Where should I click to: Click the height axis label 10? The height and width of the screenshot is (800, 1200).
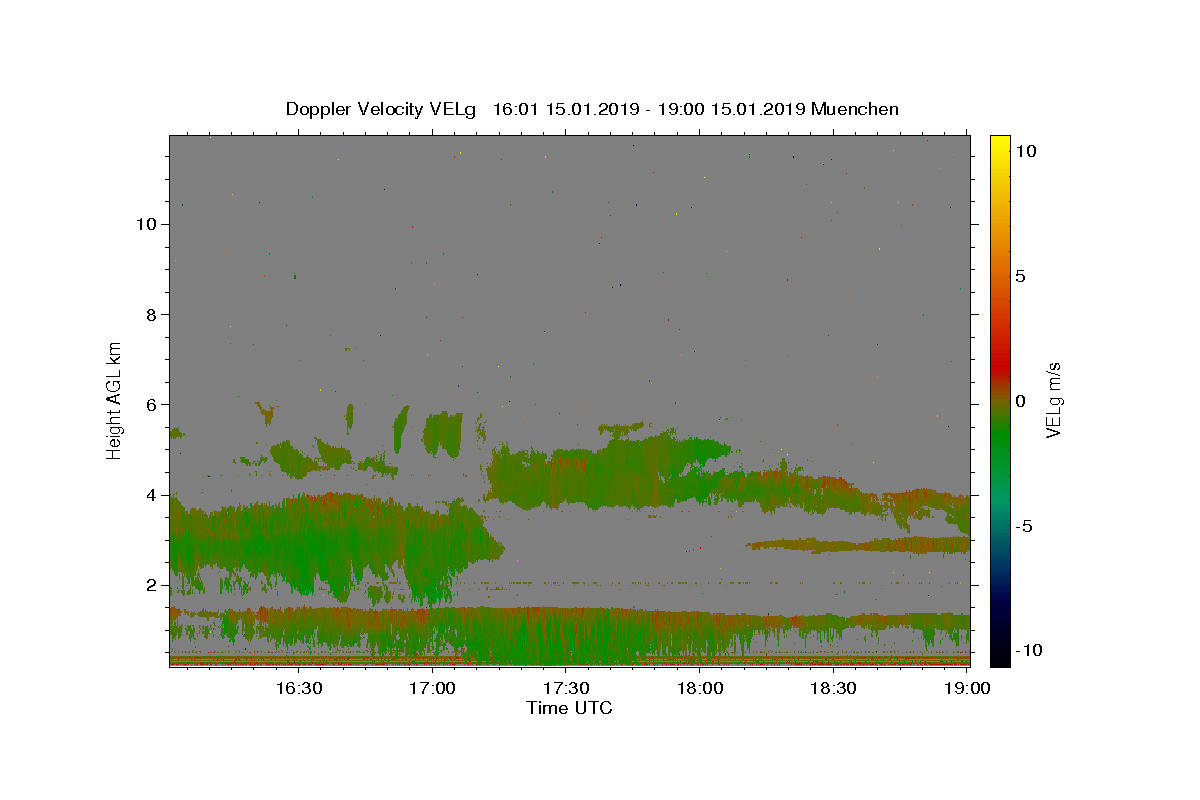(146, 224)
